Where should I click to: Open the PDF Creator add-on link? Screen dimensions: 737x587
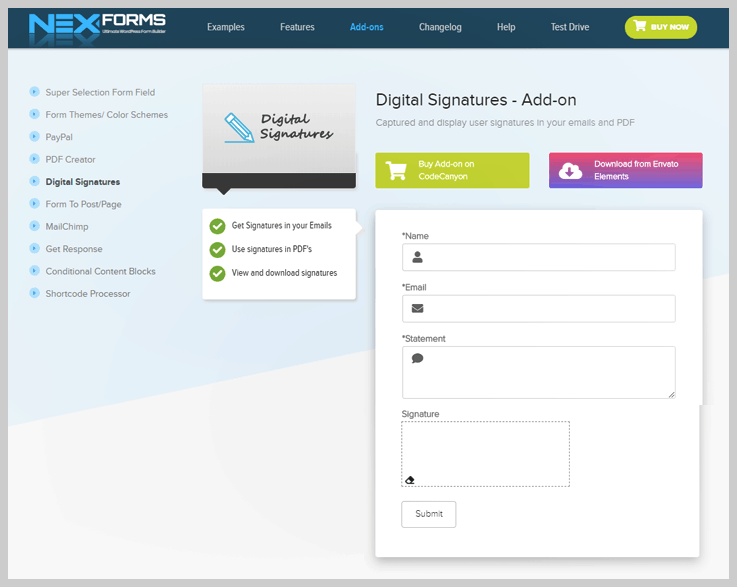[70, 159]
